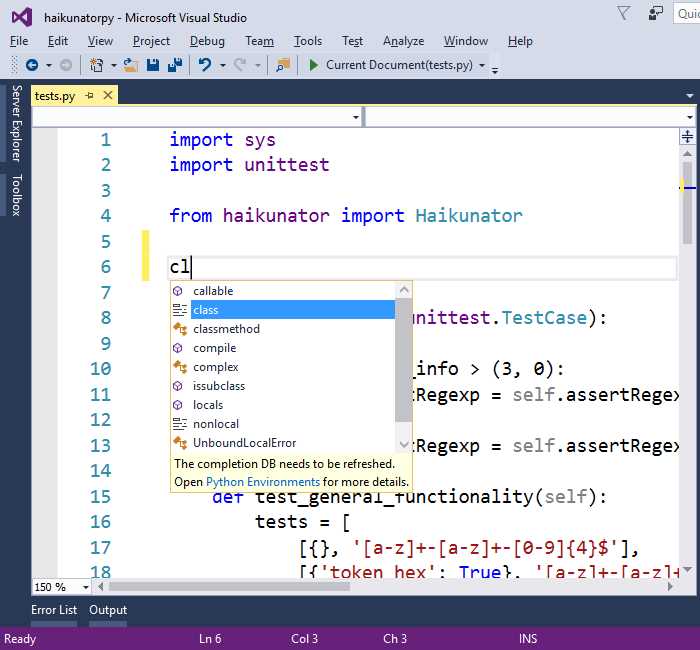The height and width of the screenshot is (650, 700).
Task: Open the document tab list dropdown arrow
Action: pyautogui.click(x=690, y=96)
